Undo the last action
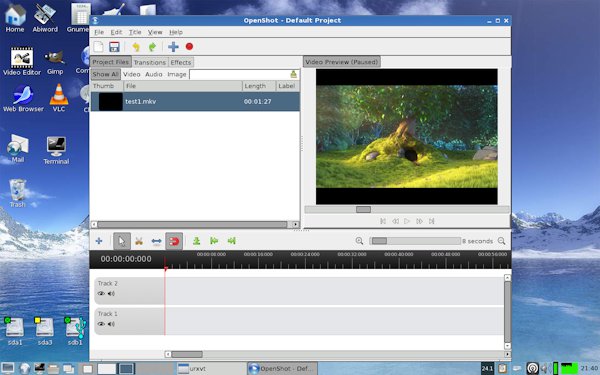The image size is (600, 375). (136, 47)
